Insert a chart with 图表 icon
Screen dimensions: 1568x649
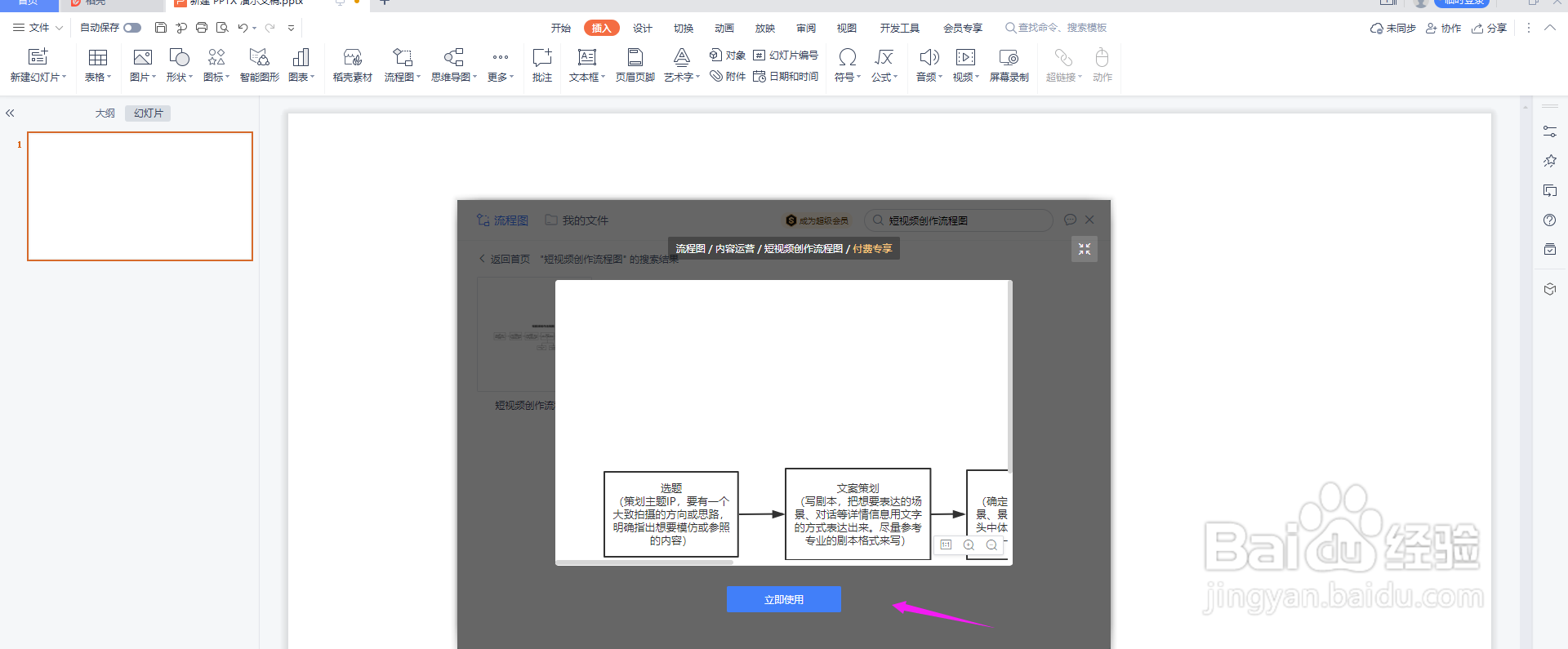(301, 57)
